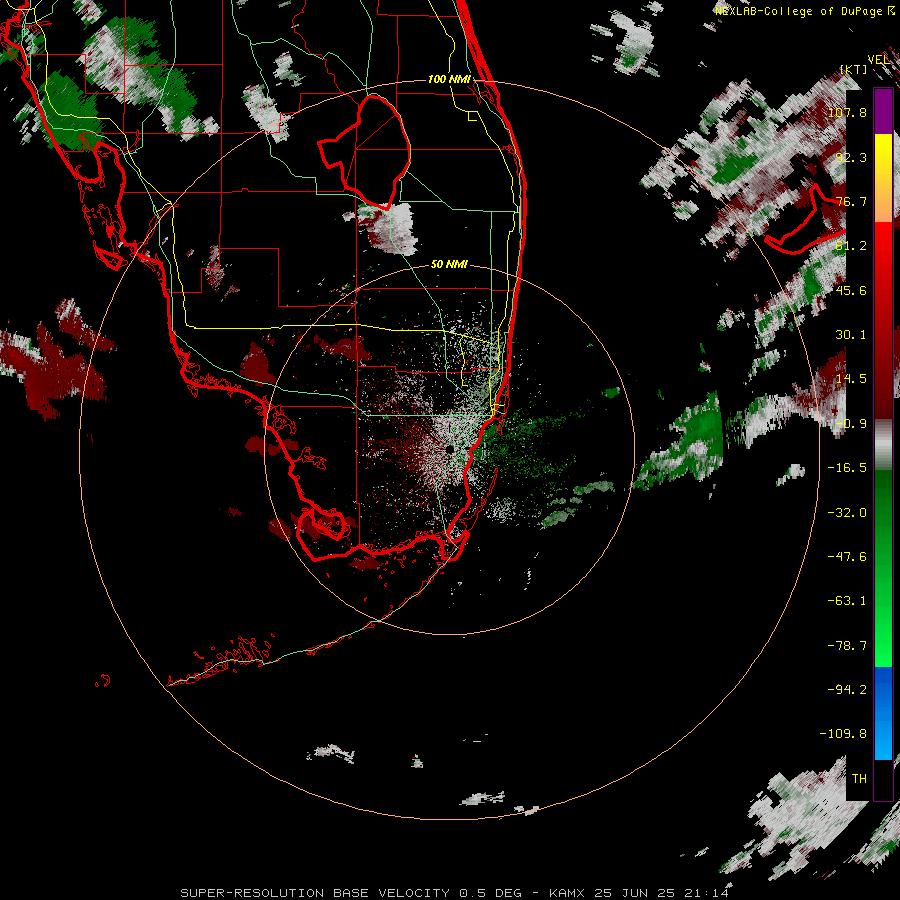Select the 107.8 legend value
Viewport: 900px width, 900px height.
coord(847,112)
